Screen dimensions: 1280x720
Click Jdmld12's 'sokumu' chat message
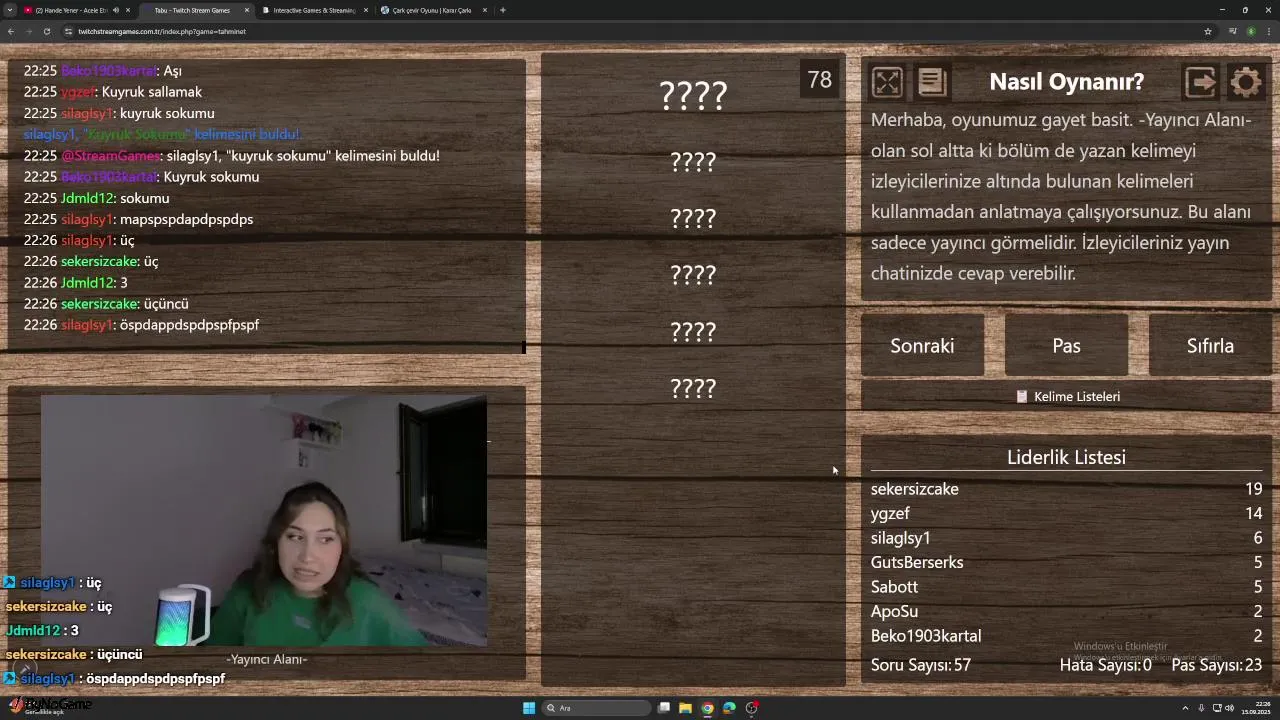click(96, 198)
